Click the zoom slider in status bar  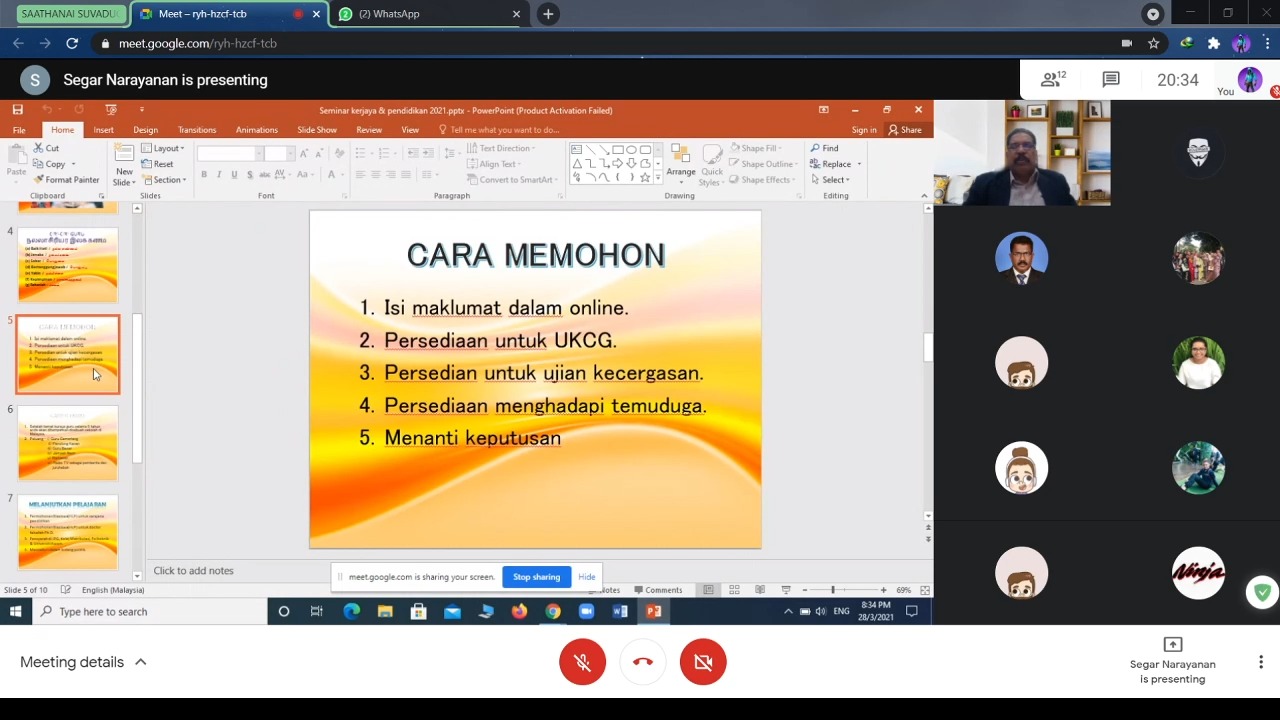click(844, 590)
